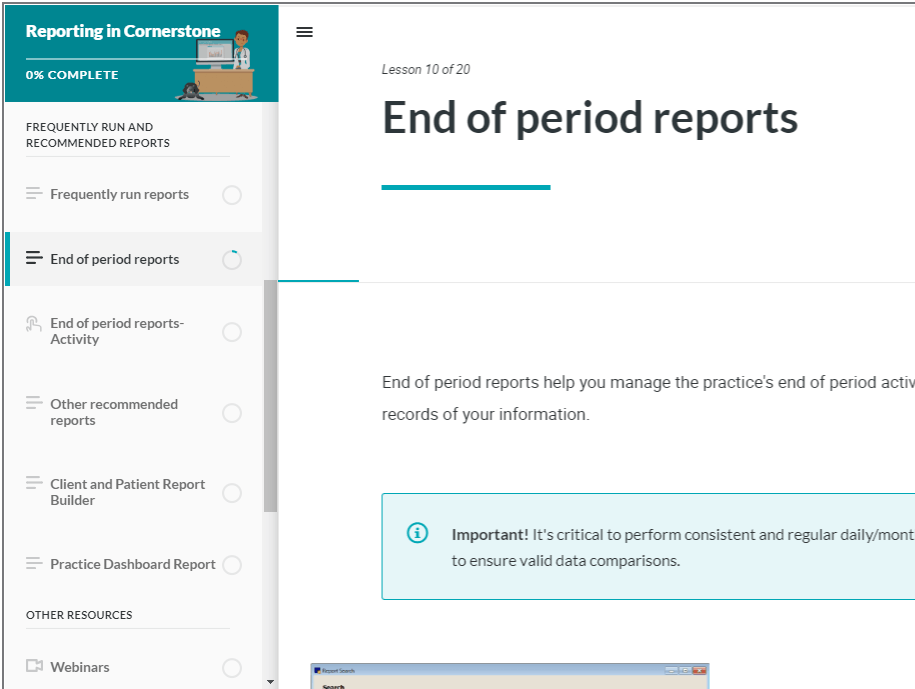Image resolution: width=915 pixels, height=689 pixels.
Task: Click the info icon in the Important notice
Action: click(x=417, y=533)
